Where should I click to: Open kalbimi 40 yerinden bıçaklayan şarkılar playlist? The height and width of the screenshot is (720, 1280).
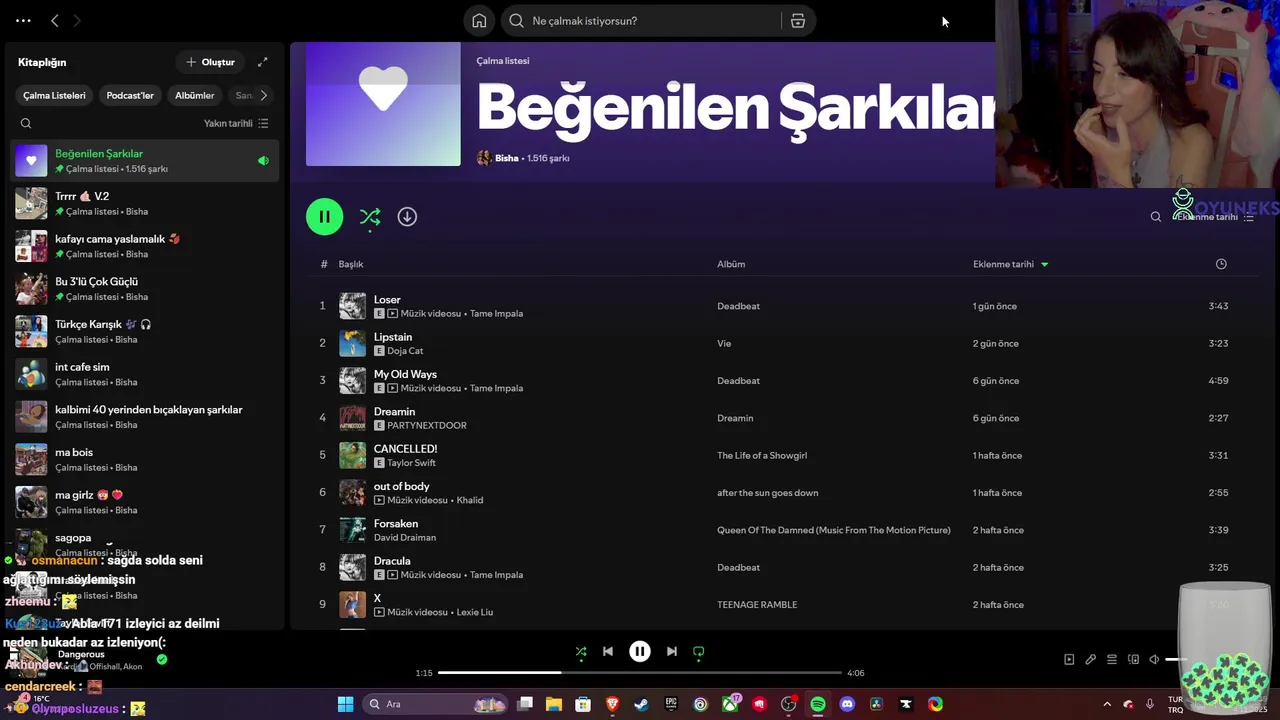[145, 417]
